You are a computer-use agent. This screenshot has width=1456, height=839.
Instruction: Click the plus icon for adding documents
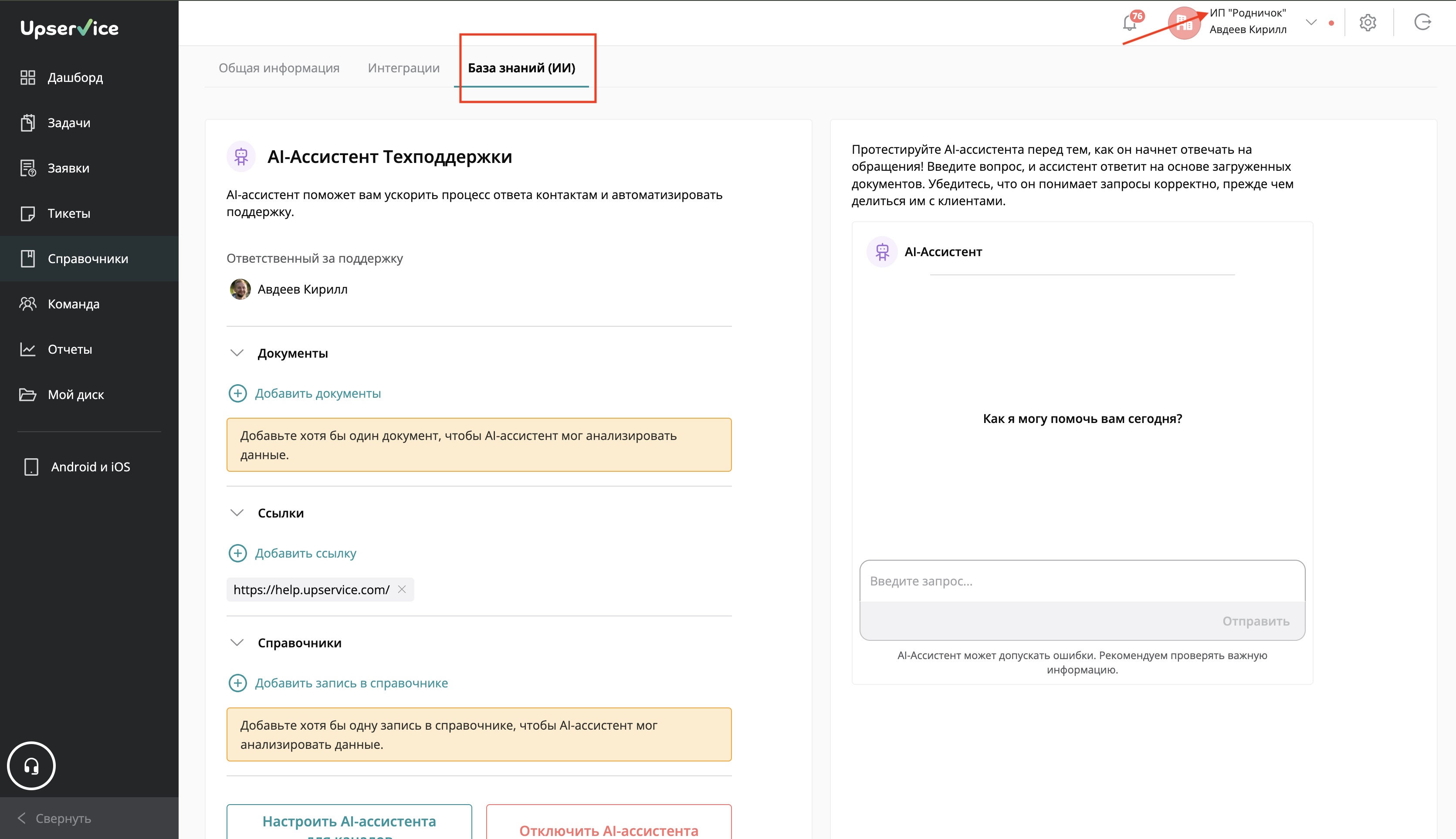237,393
